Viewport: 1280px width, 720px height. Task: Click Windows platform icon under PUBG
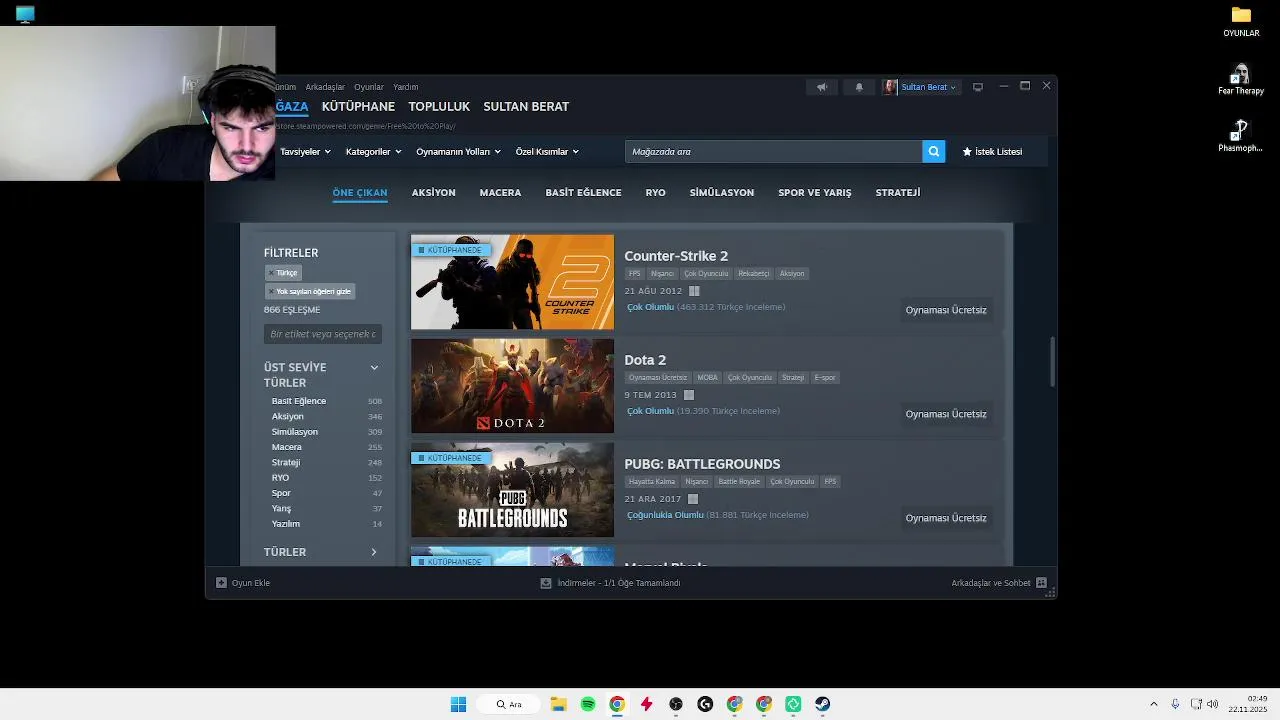pyautogui.click(x=693, y=499)
